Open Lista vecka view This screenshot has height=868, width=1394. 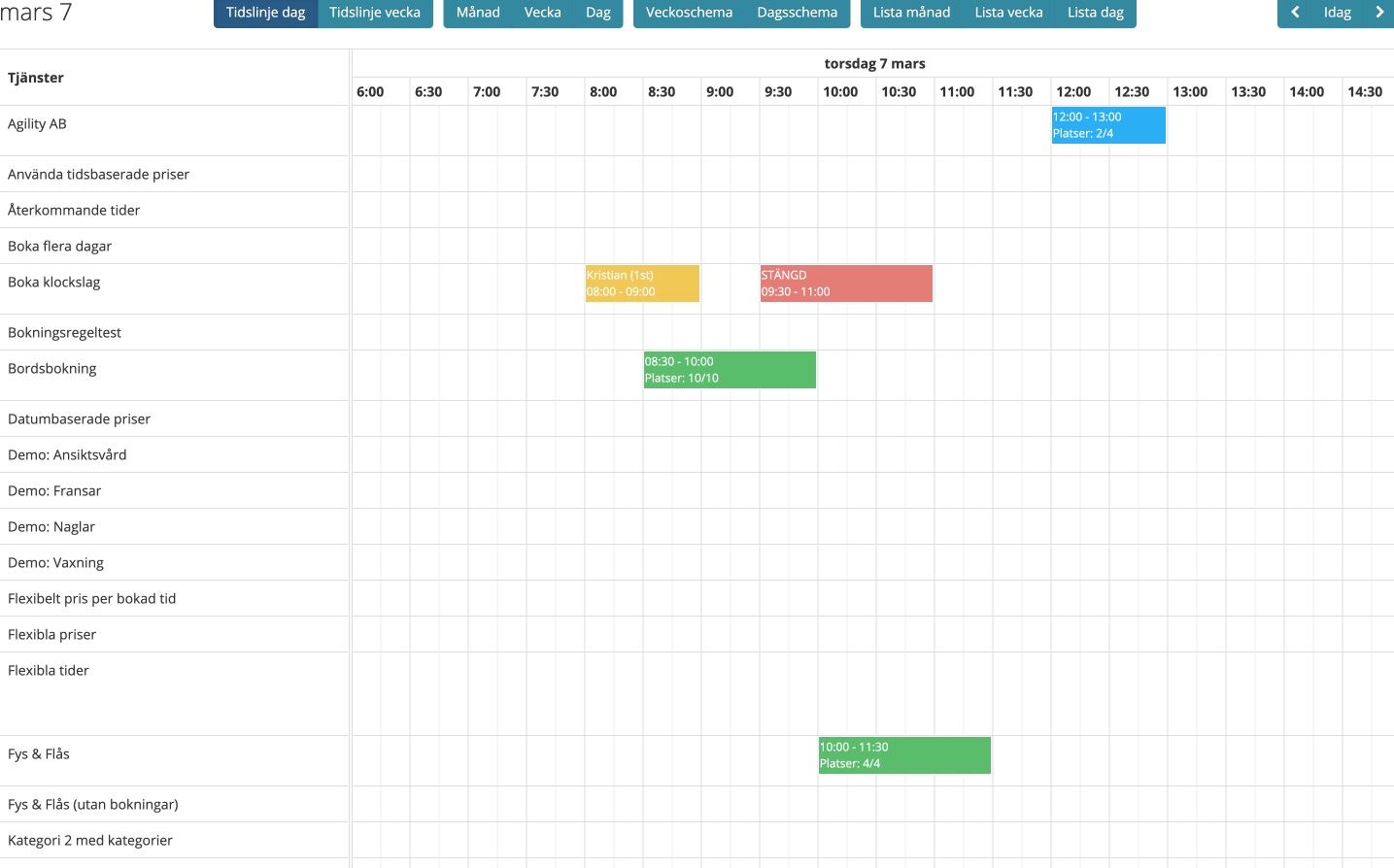click(1008, 13)
